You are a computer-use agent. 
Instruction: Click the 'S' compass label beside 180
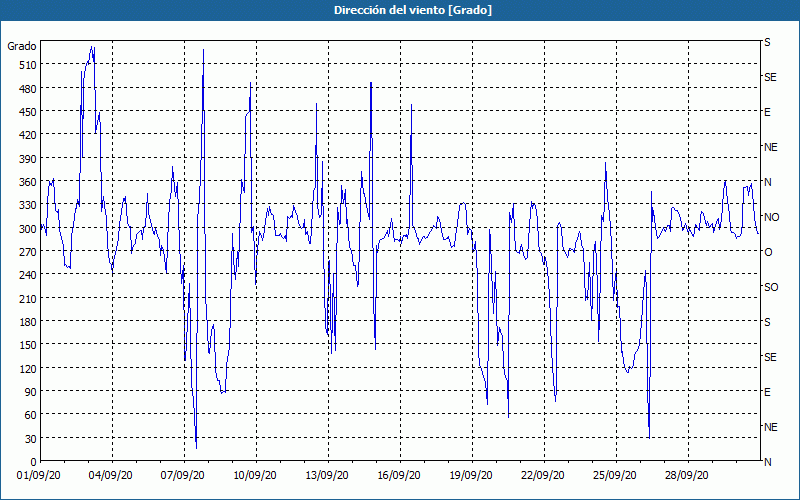(x=767, y=322)
